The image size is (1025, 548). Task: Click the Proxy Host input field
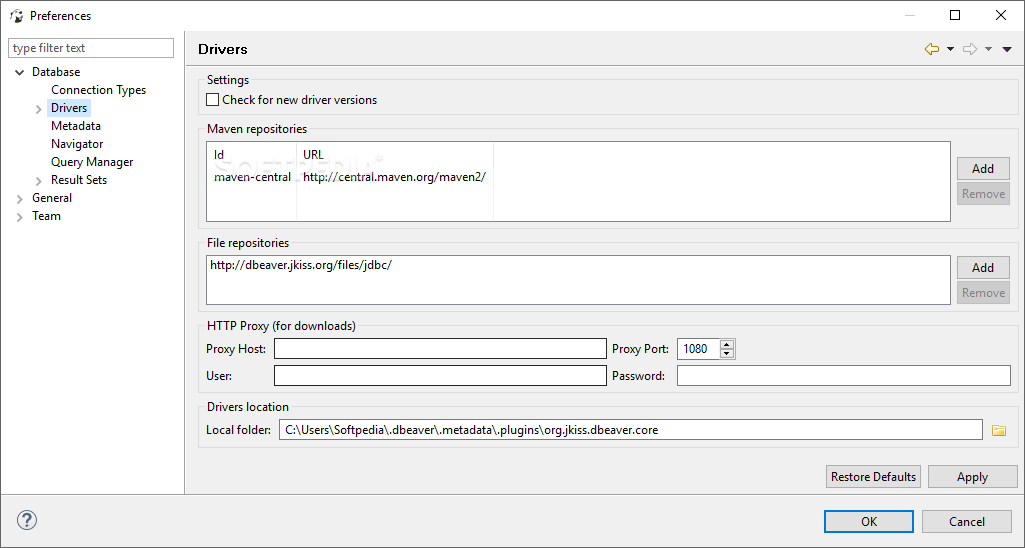point(440,349)
